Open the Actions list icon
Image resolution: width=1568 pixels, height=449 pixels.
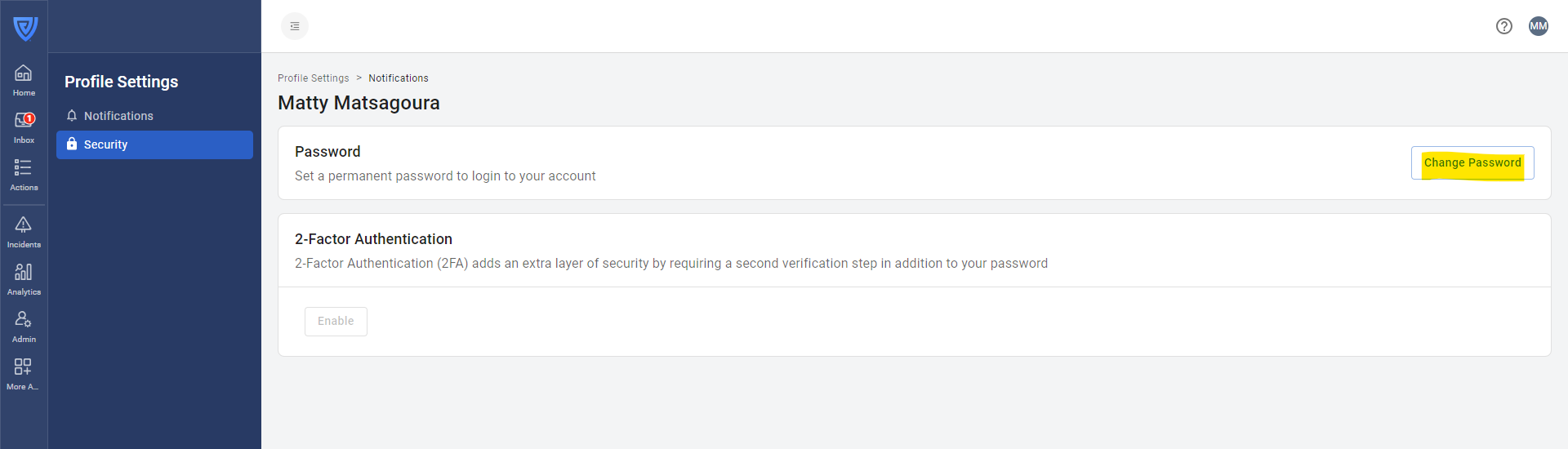point(24,175)
